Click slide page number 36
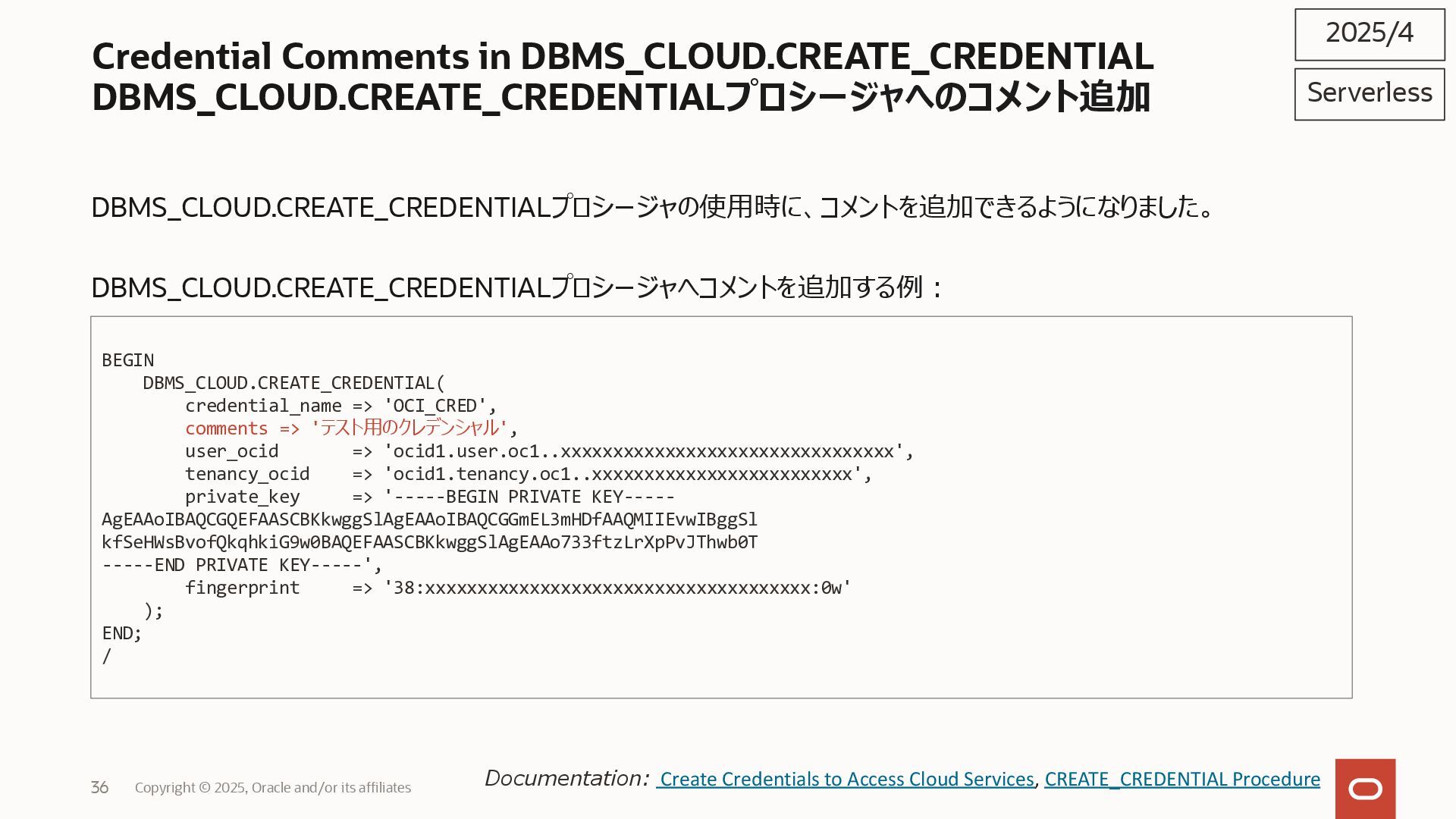Image resolution: width=1456 pixels, height=819 pixels. click(99, 788)
